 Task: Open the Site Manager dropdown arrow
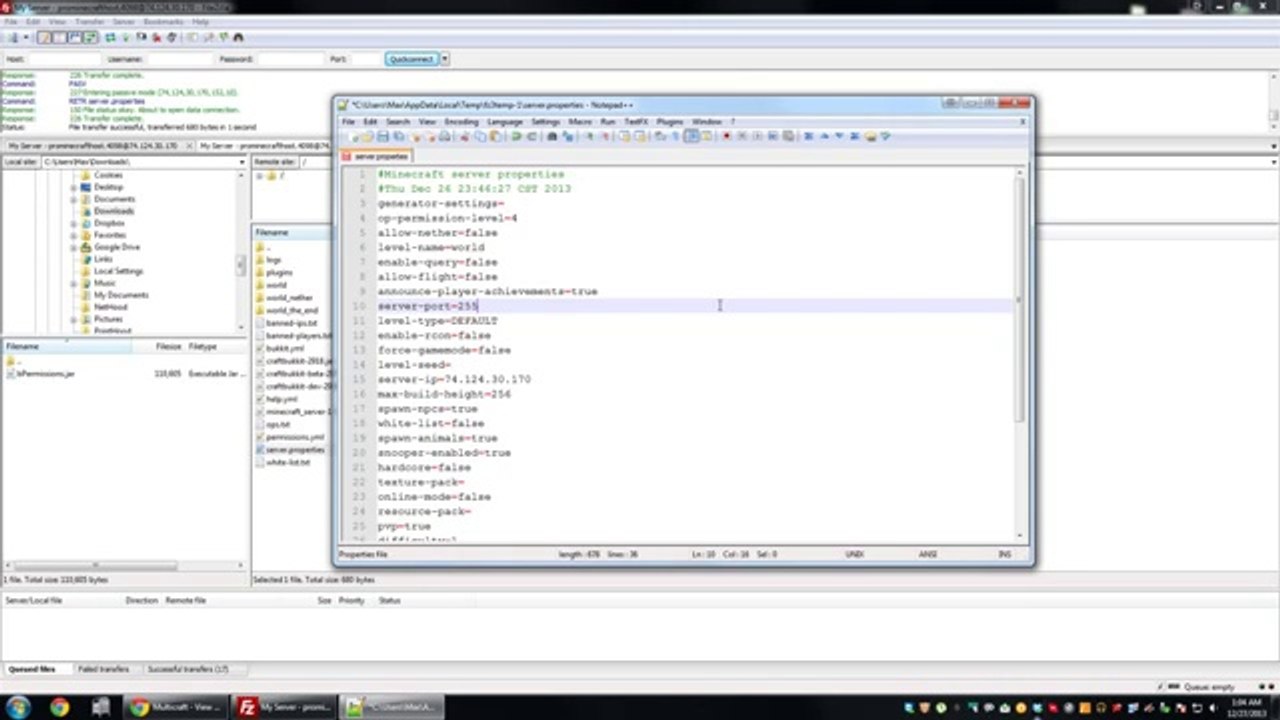tap(26, 37)
